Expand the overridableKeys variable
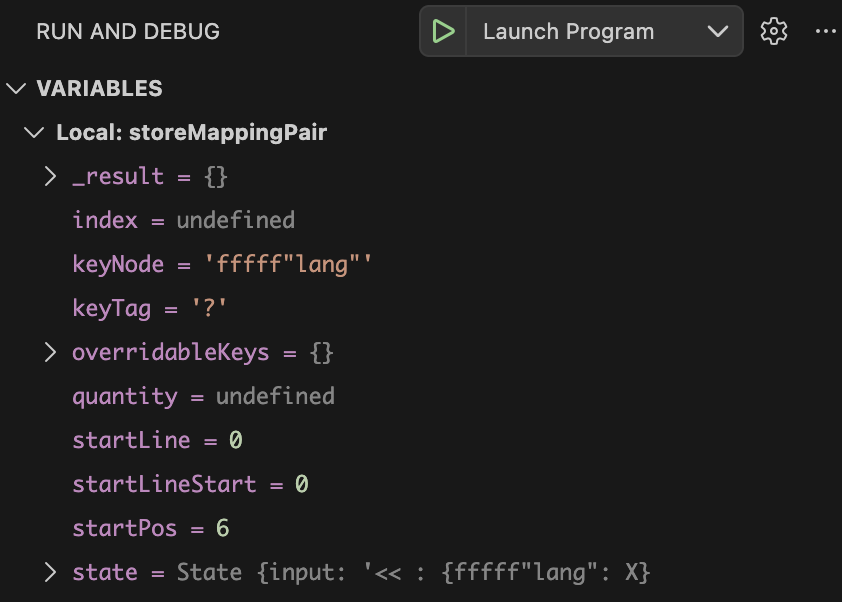Screen dimensions: 842x602 (x=50, y=352)
